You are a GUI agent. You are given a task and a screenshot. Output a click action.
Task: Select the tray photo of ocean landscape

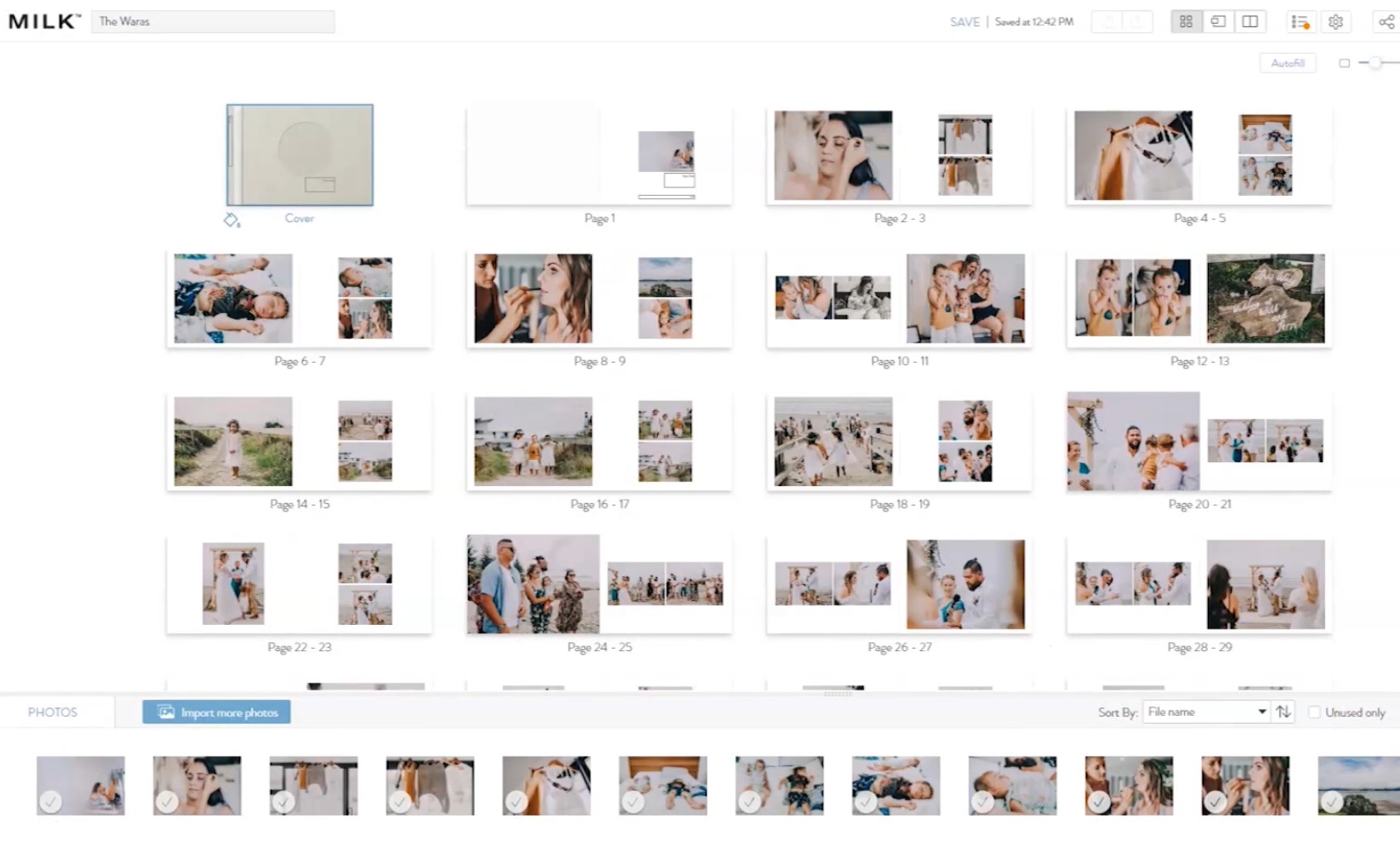1359,785
